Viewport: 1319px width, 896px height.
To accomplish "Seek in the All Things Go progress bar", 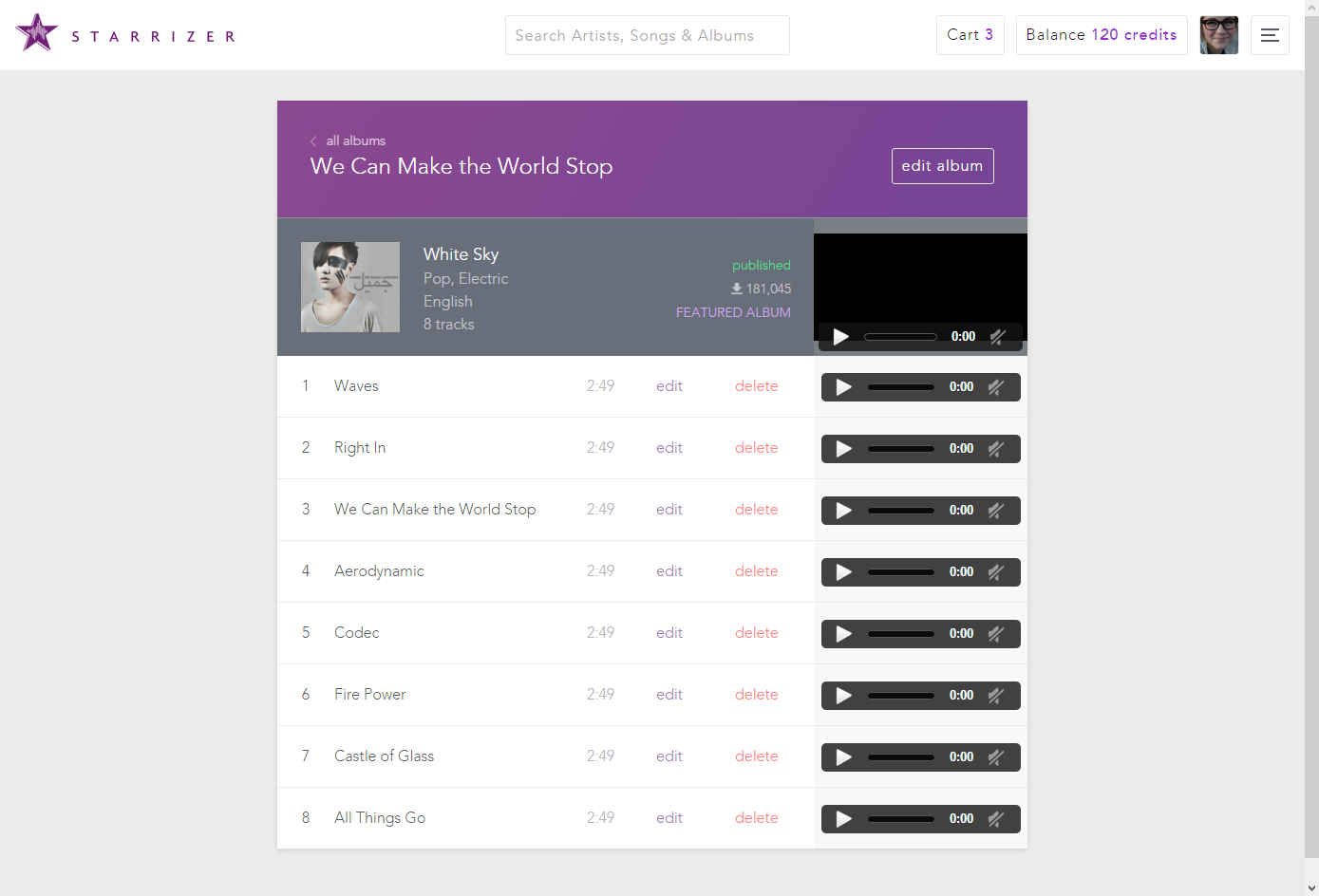I will (x=901, y=819).
